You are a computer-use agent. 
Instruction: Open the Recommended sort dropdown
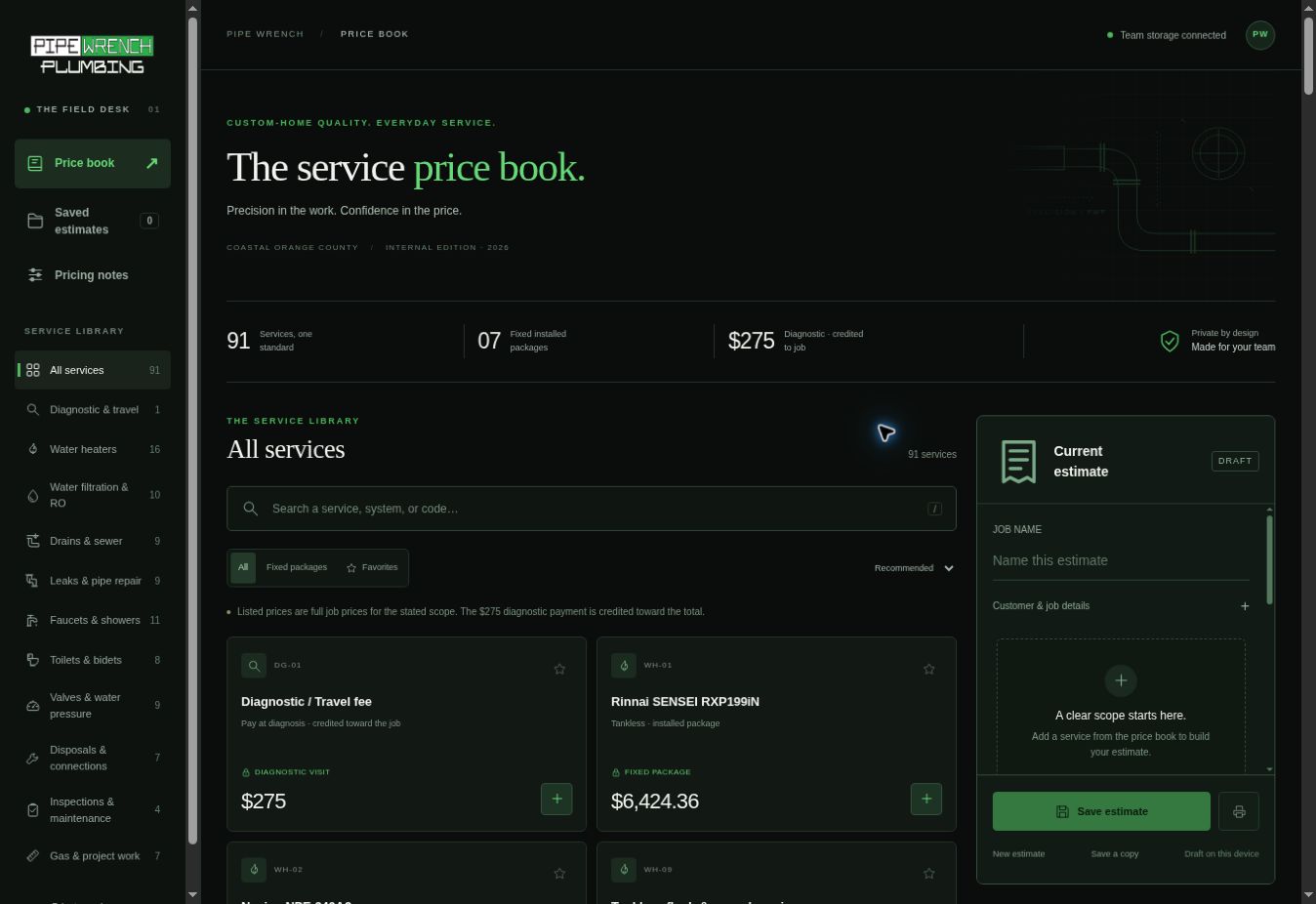pyautogui.click(x=914, y=568)
